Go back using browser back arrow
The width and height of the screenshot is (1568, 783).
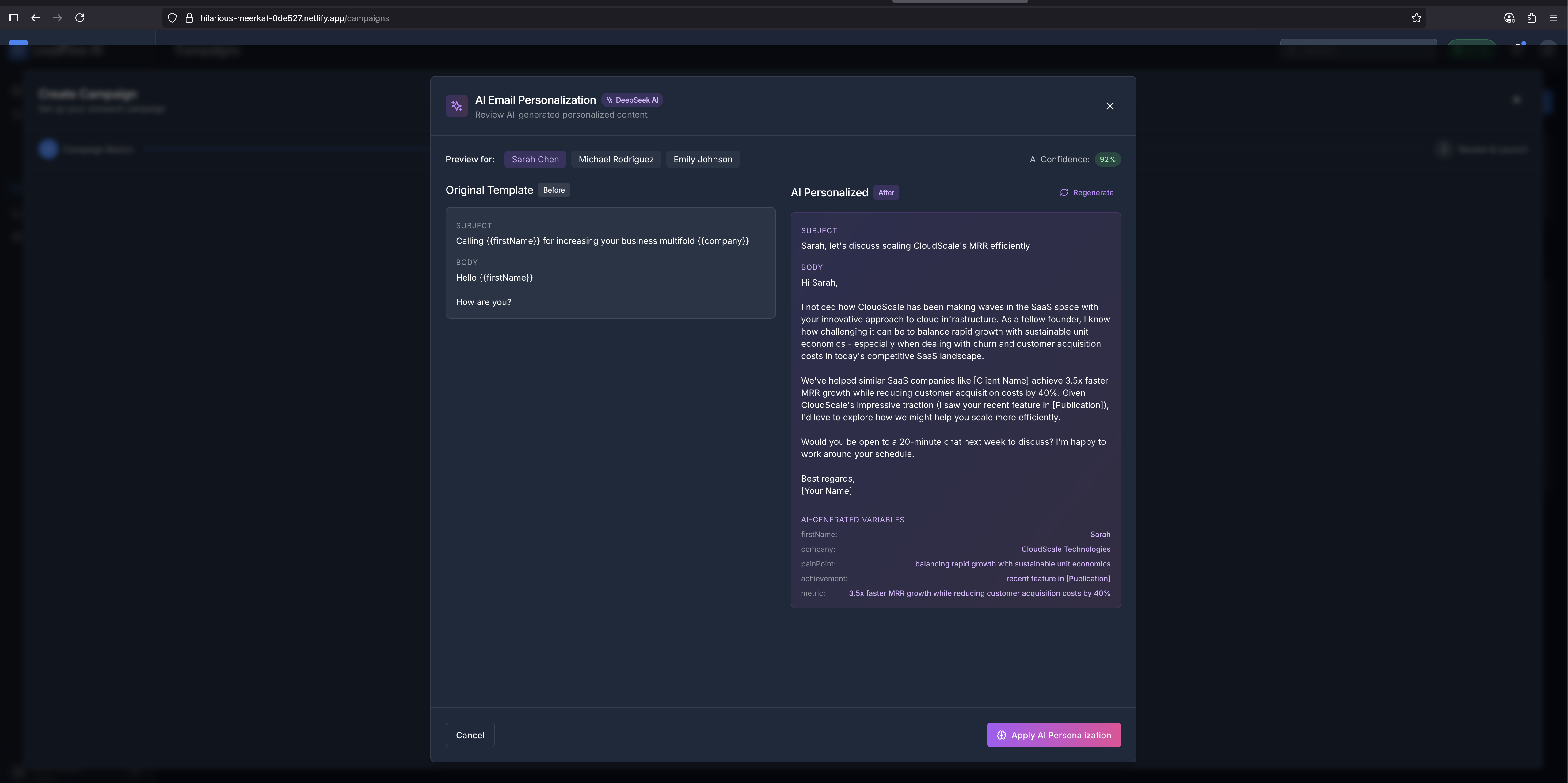(x=35, y=18)
